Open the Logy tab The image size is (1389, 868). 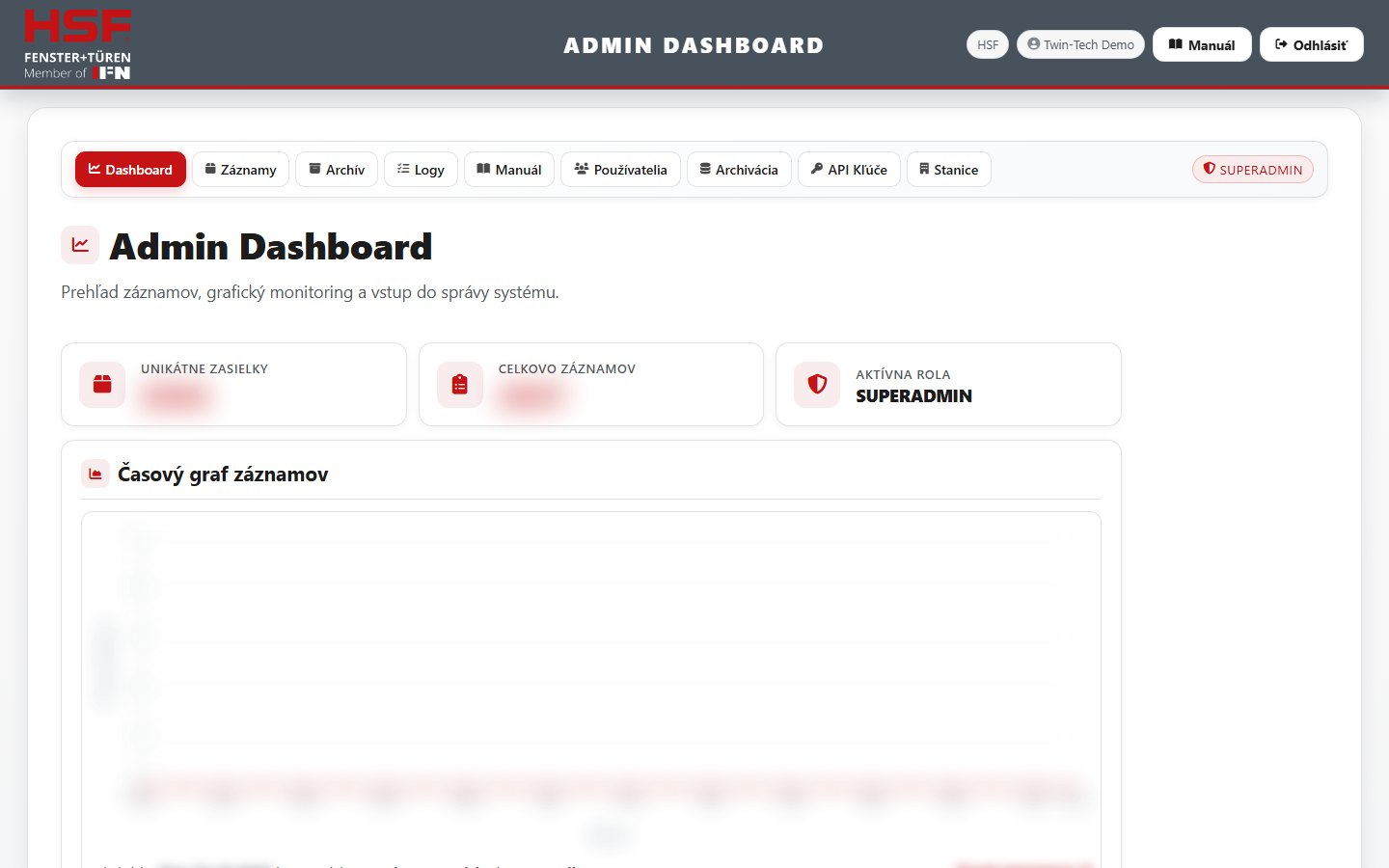tap(421, 170)
